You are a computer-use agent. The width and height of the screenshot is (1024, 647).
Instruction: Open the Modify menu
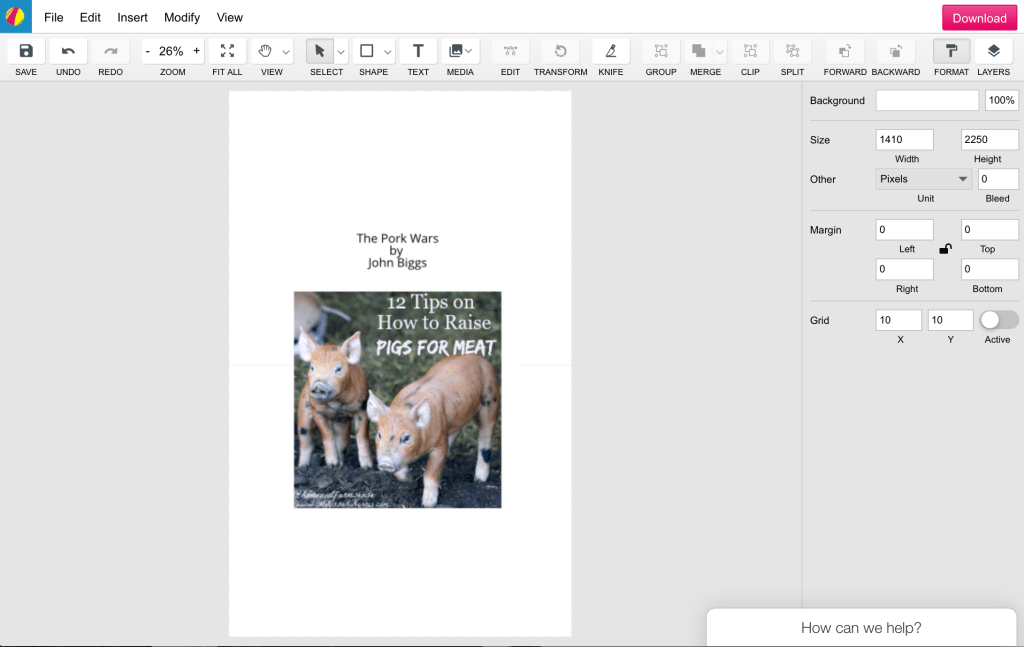[x=182, y=17]
